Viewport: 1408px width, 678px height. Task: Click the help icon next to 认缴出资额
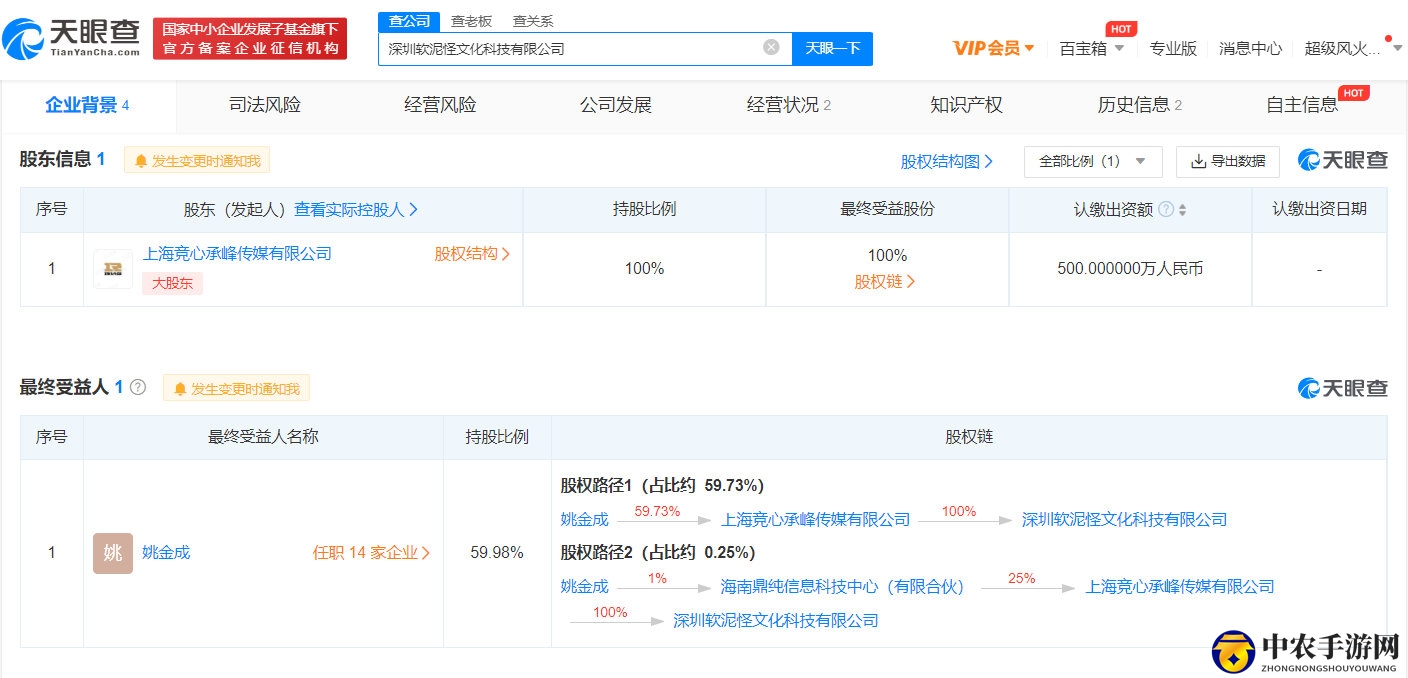tap(1166, 210)
